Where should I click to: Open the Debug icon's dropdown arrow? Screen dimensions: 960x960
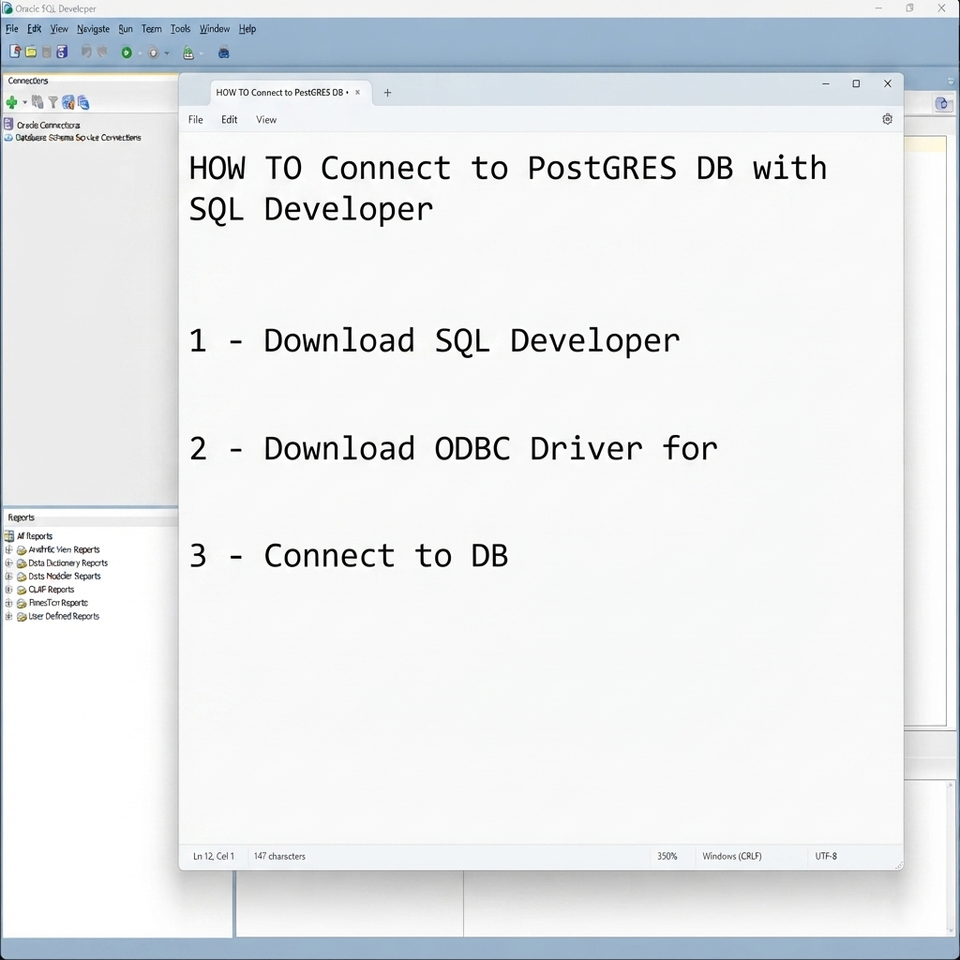tap(167, 53)
